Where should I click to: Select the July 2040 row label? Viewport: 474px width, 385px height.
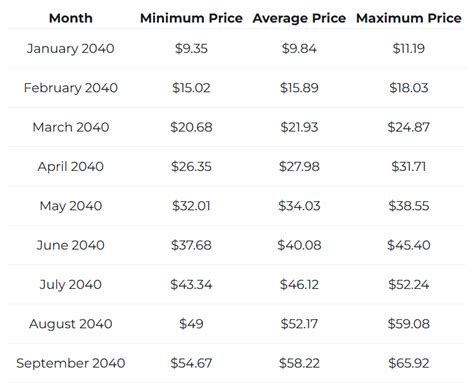pos(71,285)
